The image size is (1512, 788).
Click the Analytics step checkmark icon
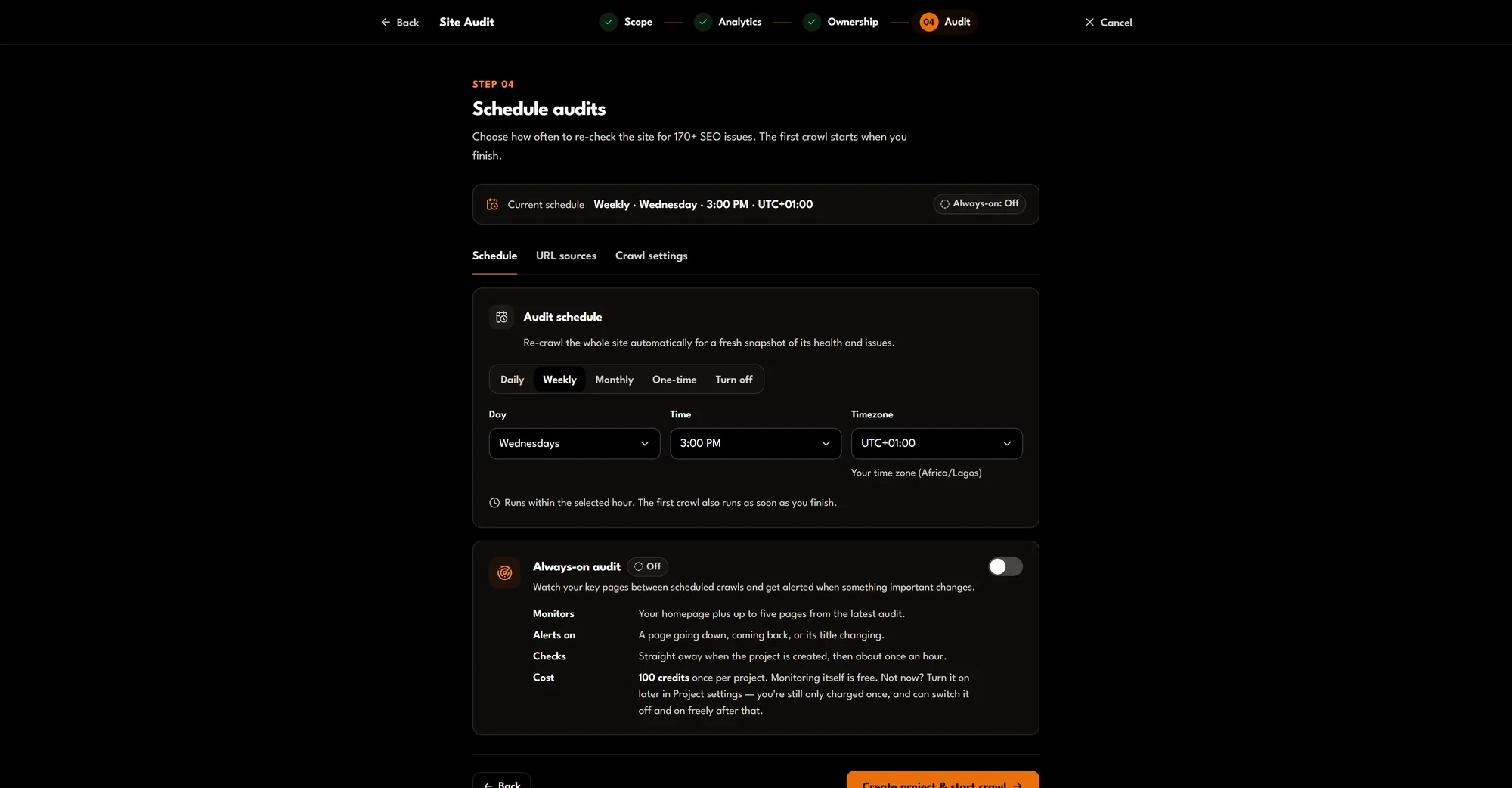pyautogui.click(x=703, y=22)
